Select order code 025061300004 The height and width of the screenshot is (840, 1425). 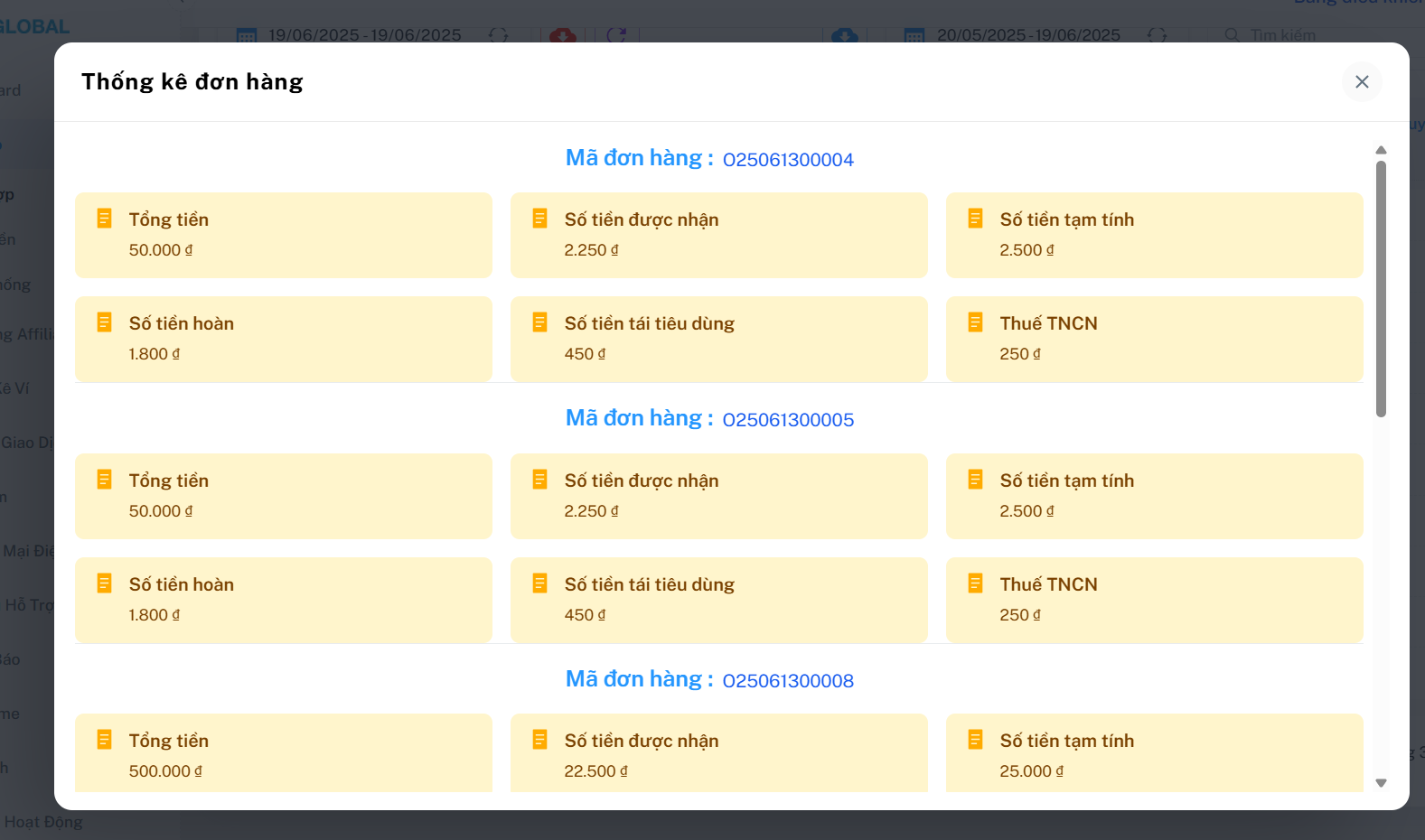click(788, 160)
